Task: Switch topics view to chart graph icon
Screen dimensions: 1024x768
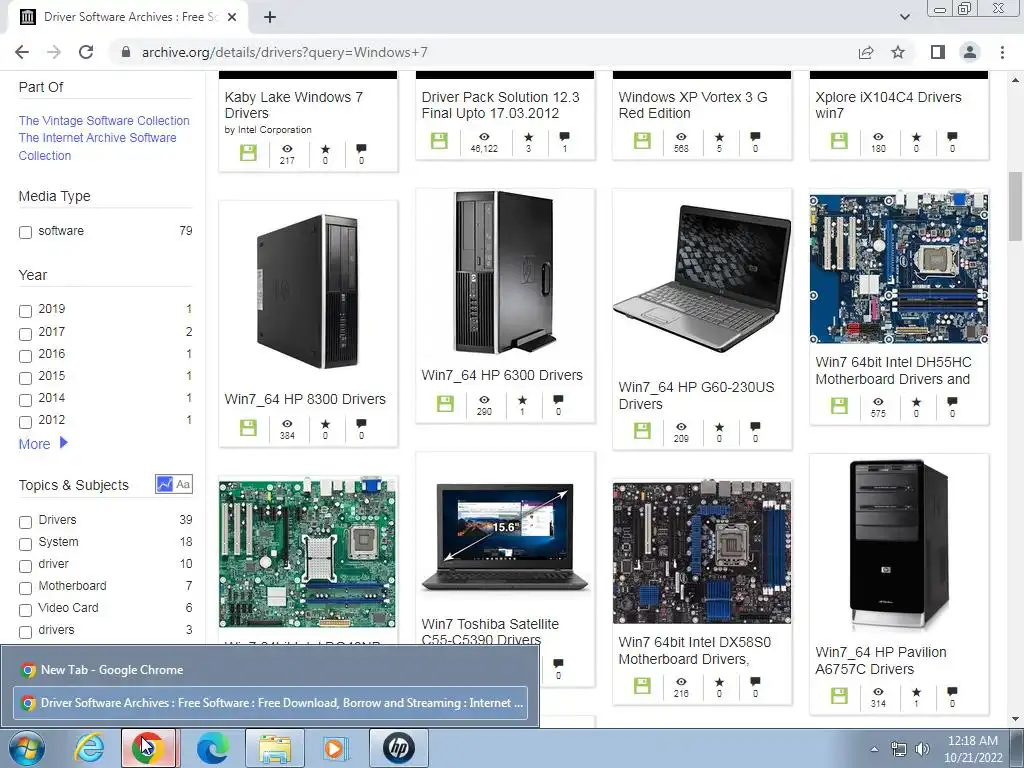Action: 165,485
